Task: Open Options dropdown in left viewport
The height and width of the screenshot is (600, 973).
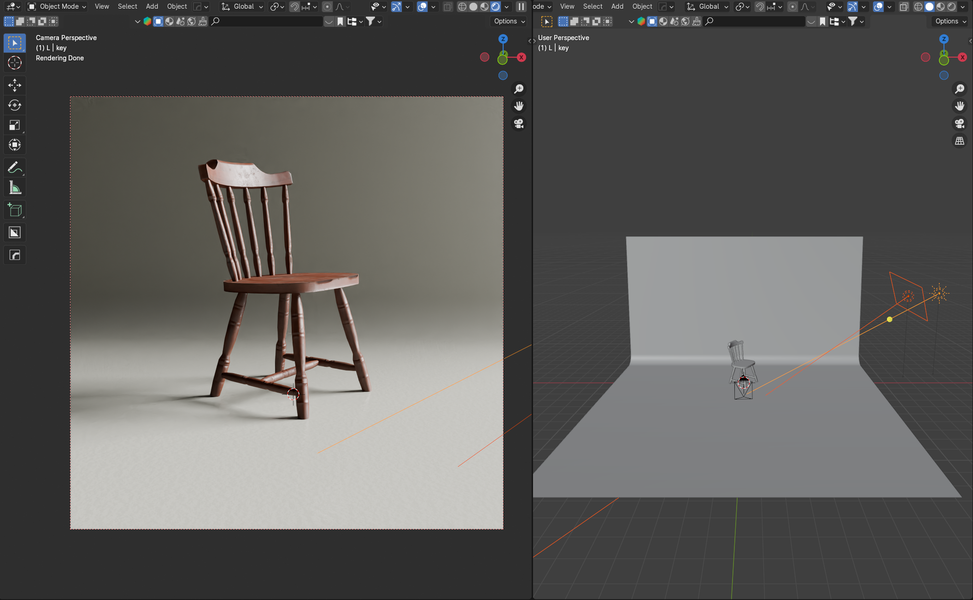Action: point(509,21)
